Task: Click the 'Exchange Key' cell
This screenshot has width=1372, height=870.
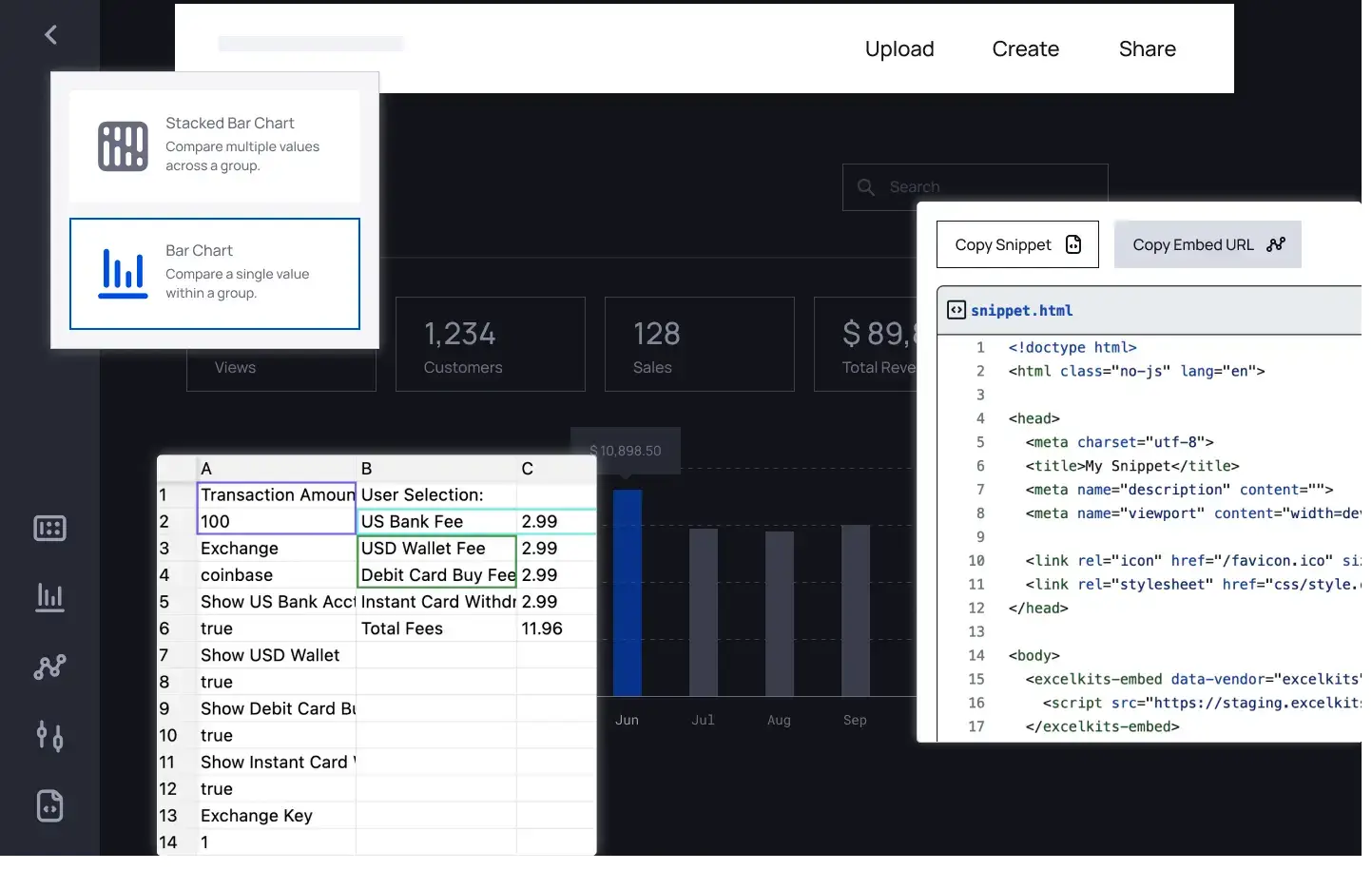Action: 277,815
